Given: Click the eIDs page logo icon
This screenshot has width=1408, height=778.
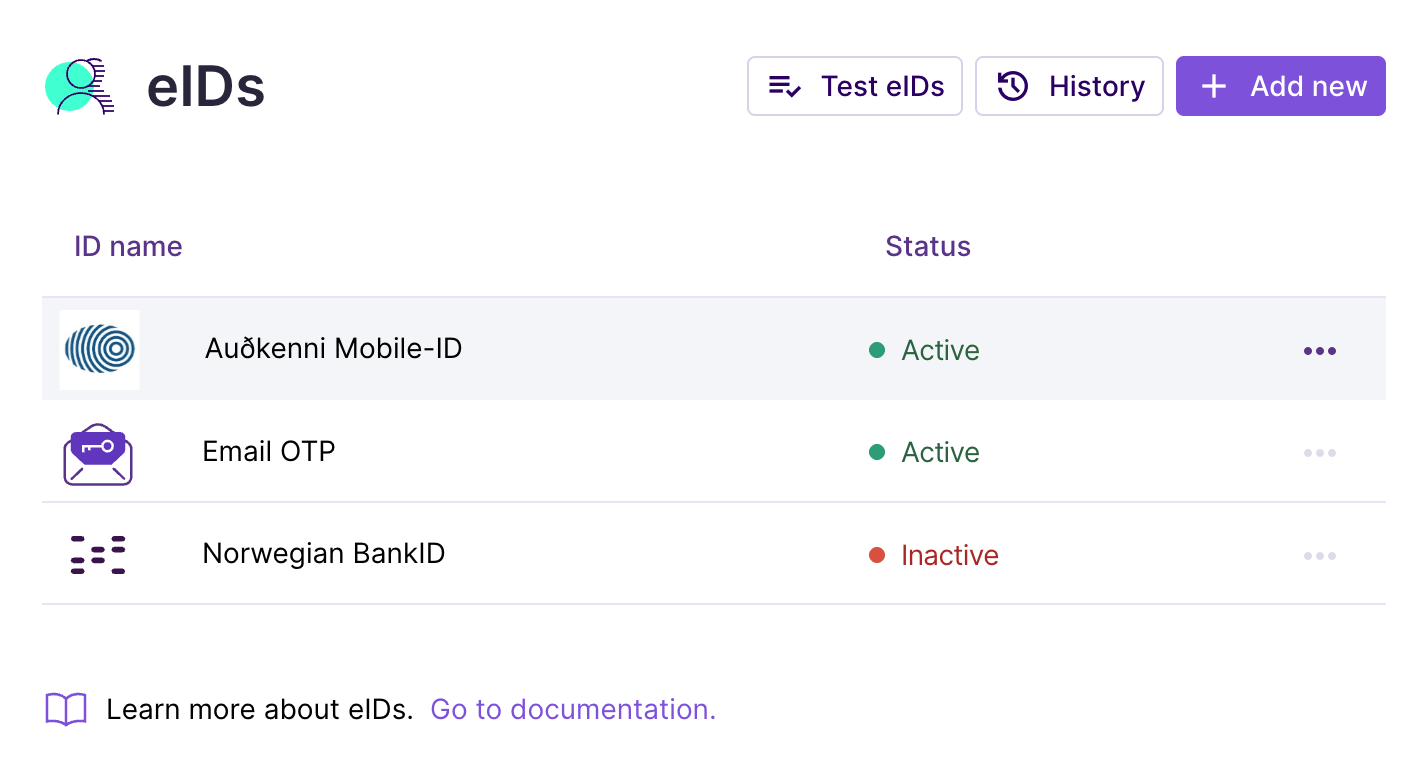Looking at the screenshot, I should pyautogui.click(x=80, y=86).
